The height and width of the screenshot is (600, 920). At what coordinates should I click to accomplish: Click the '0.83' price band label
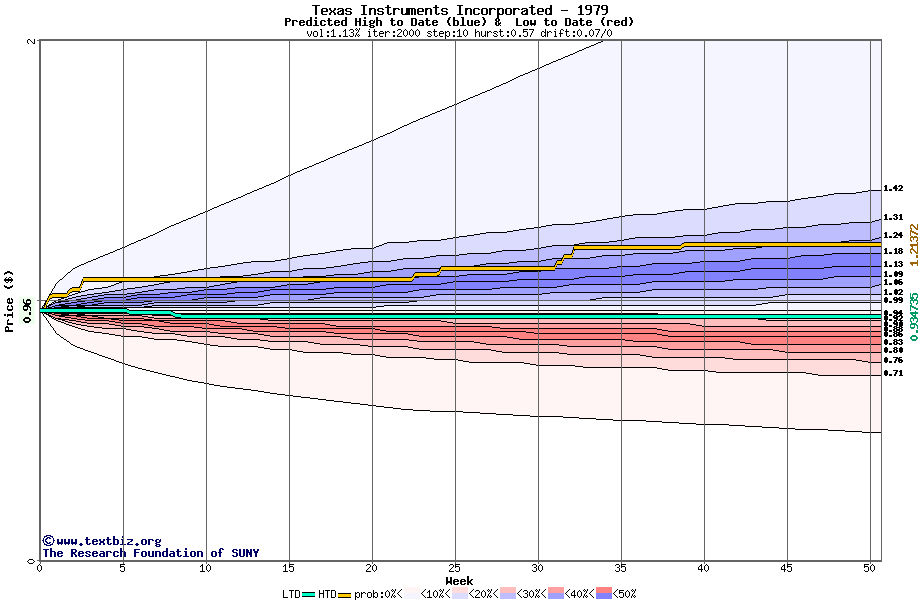click(893, 342)
